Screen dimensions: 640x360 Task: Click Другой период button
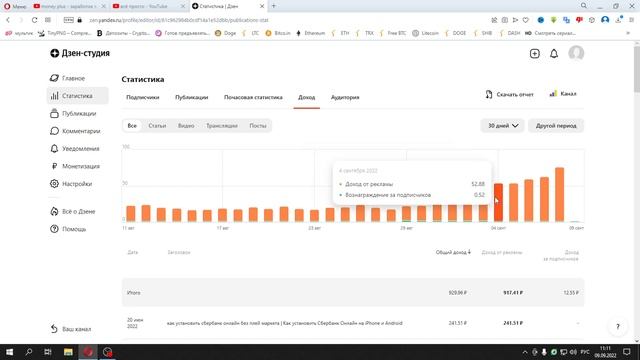click(x=556, y=126)
